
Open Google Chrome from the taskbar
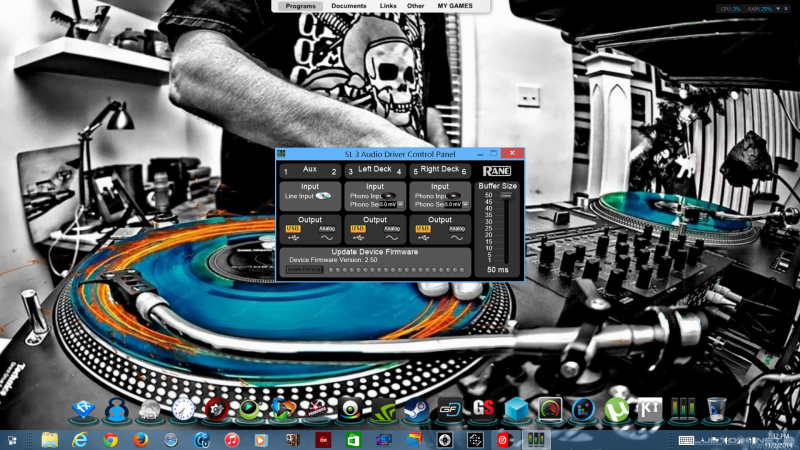[110, 439]
